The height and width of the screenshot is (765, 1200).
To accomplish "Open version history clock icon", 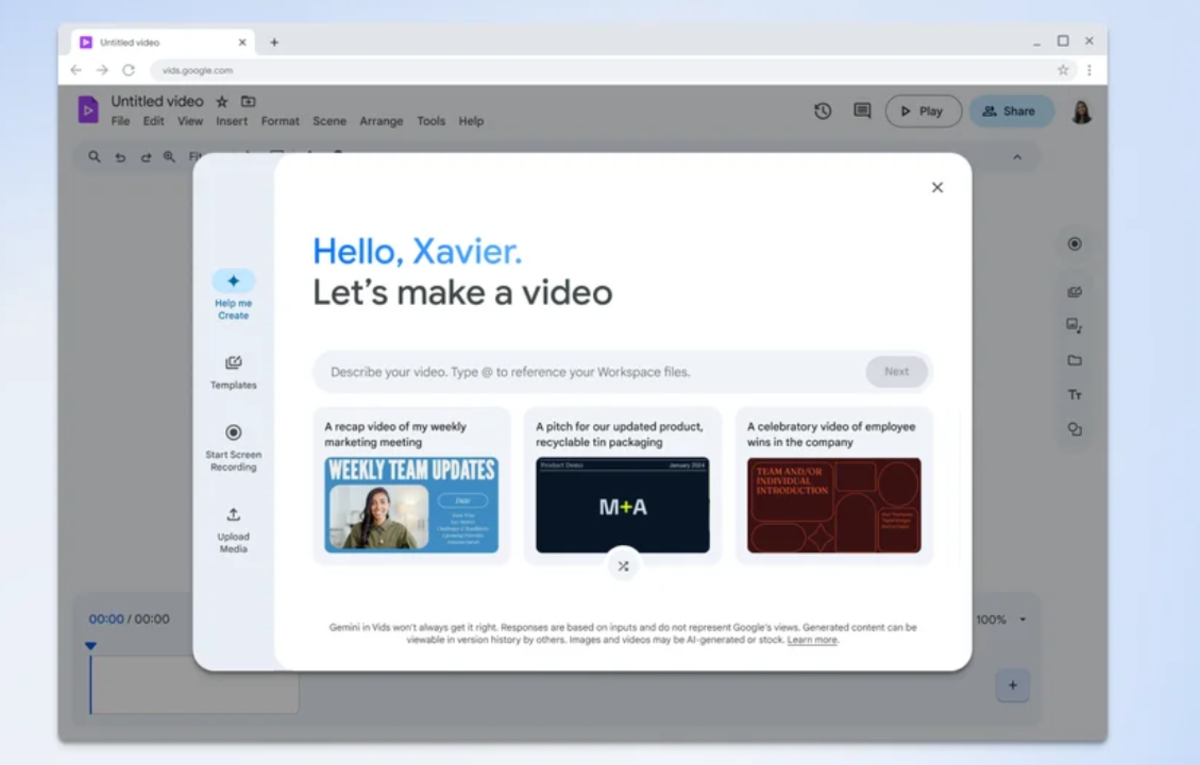I will [x=822, y=111].
